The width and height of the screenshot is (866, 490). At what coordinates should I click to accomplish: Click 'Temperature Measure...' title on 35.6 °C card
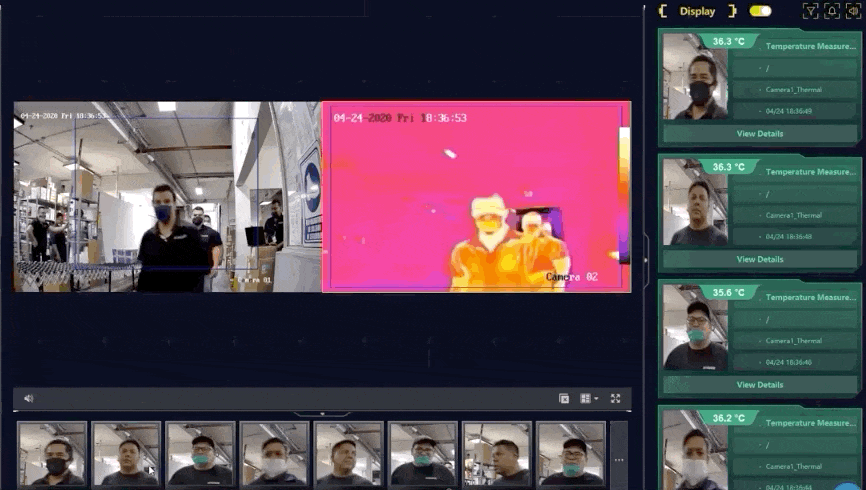pos(810,297)
